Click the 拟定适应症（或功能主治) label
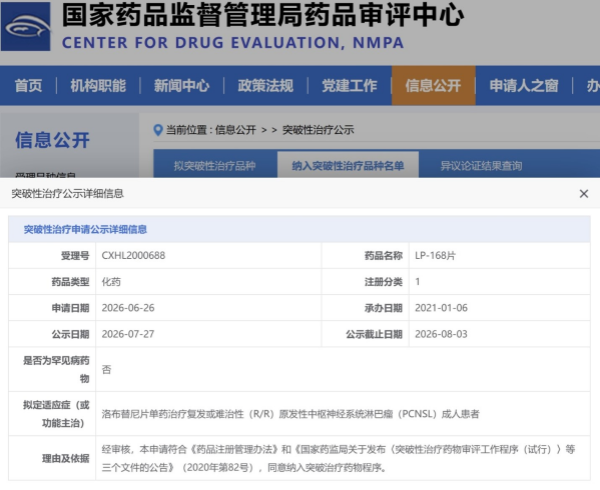 point(56,414)
